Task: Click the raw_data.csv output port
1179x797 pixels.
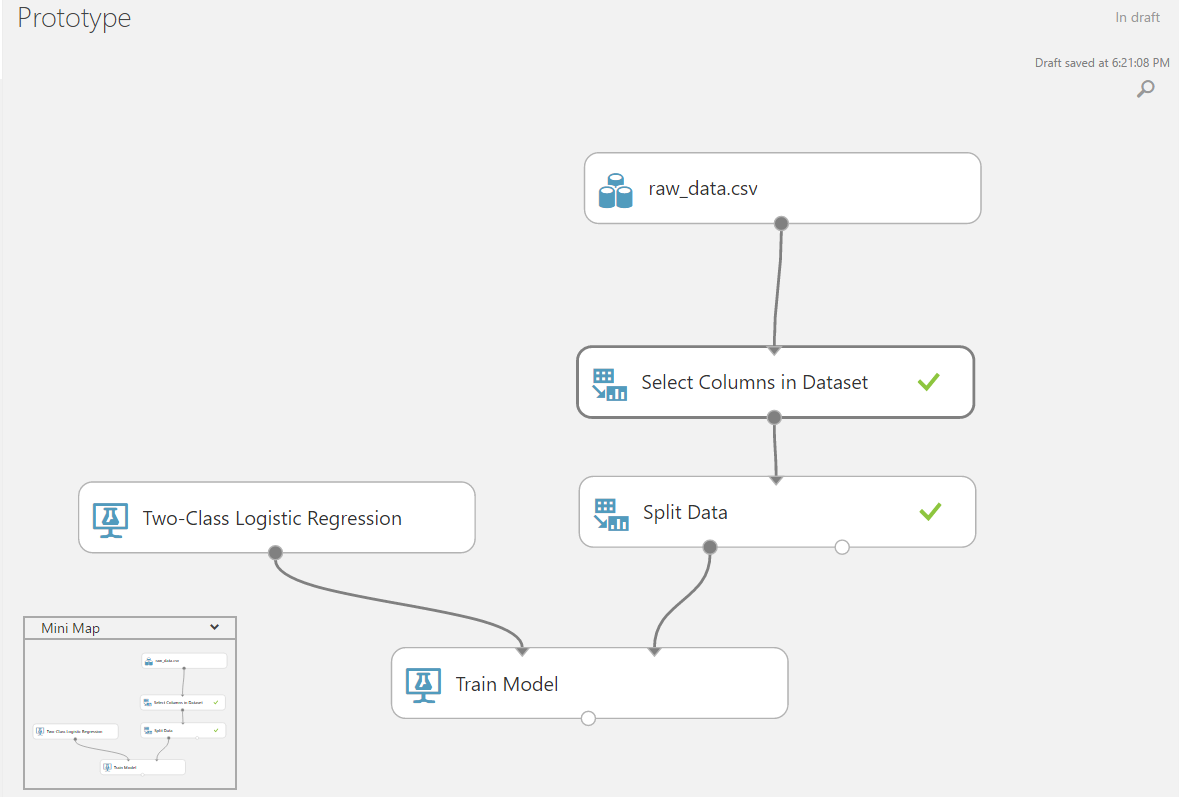Action: [x=782, y=223]
